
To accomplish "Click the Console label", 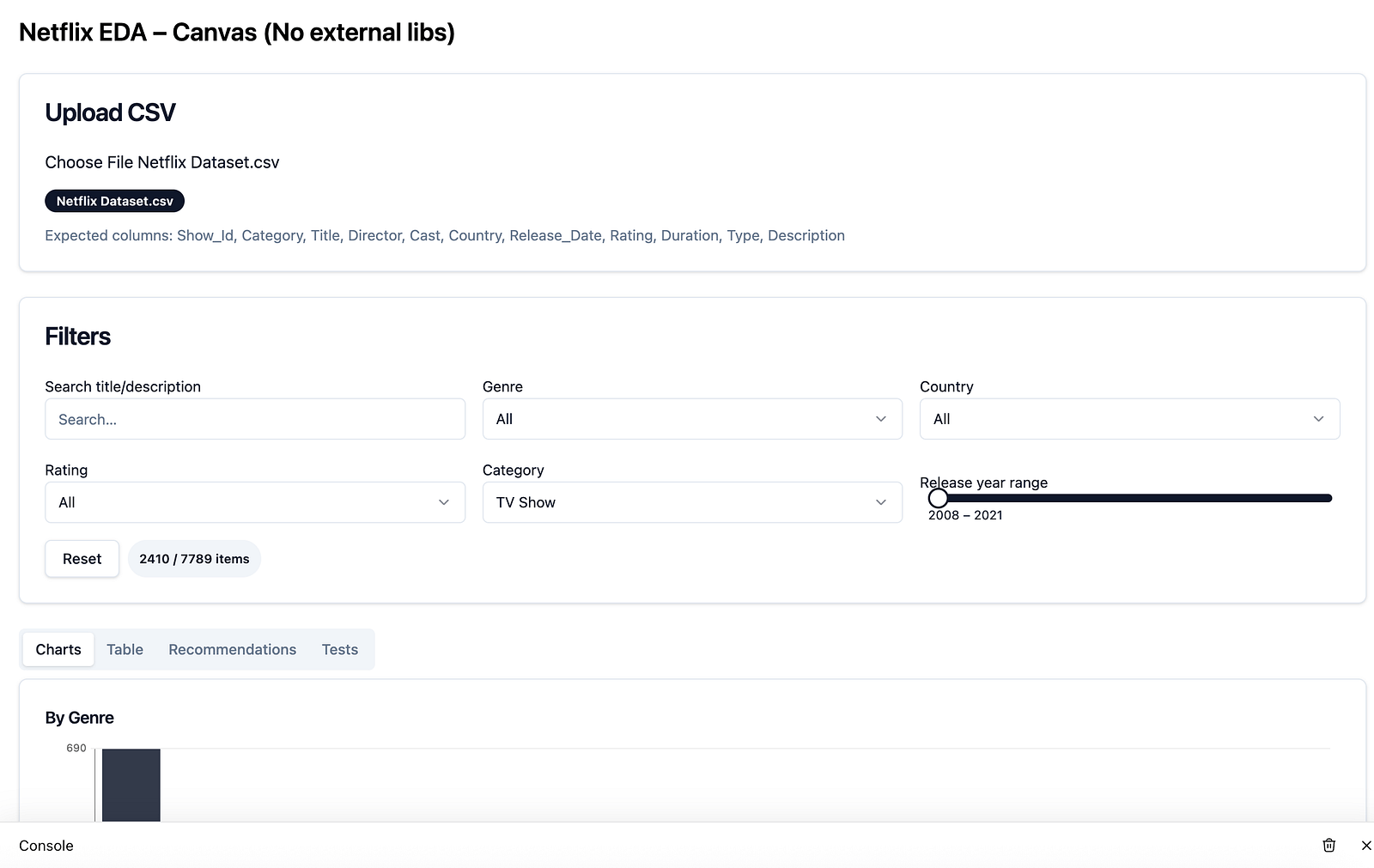I will (46, 846).
